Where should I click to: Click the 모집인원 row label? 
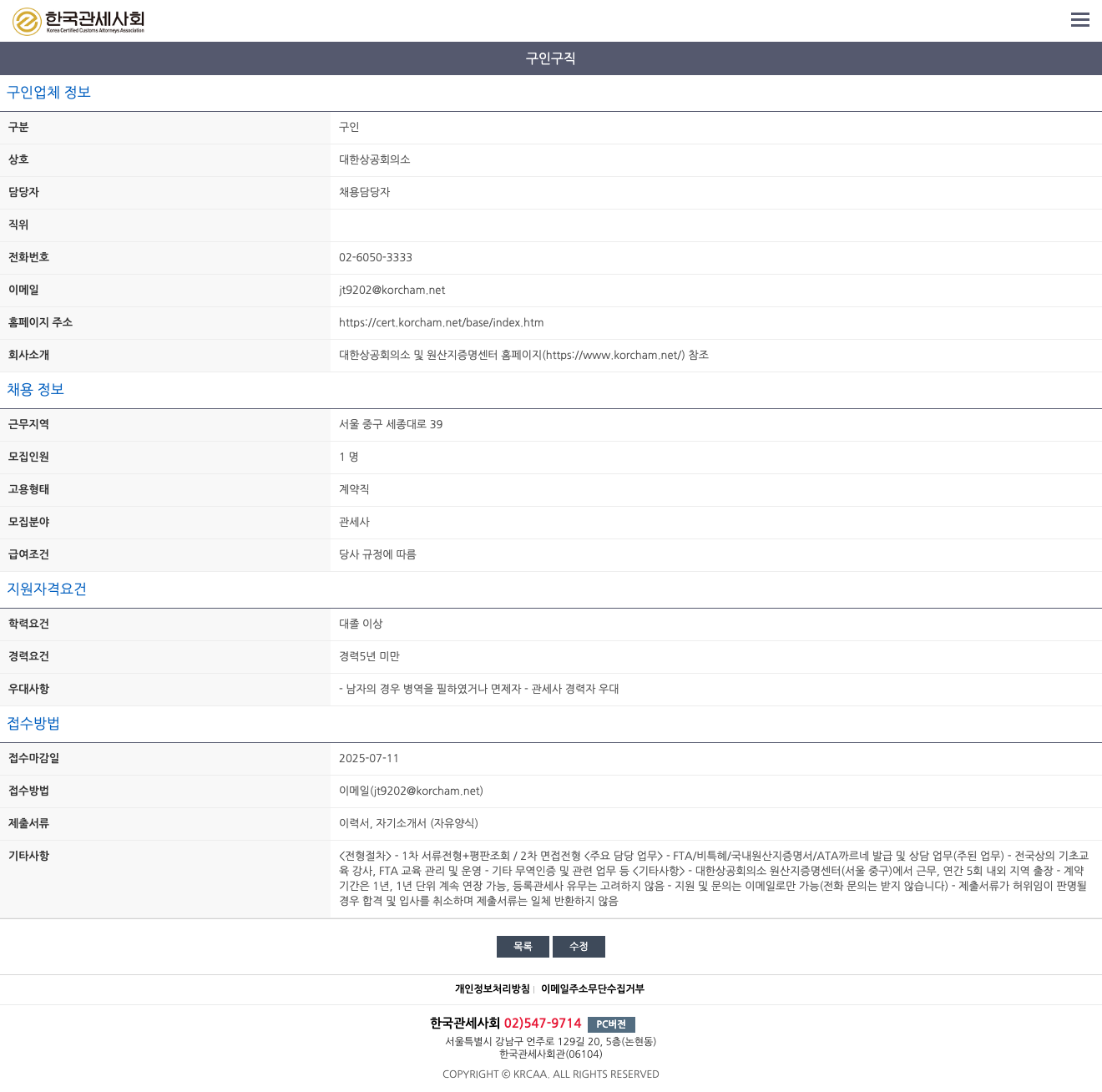click(28, 457)
